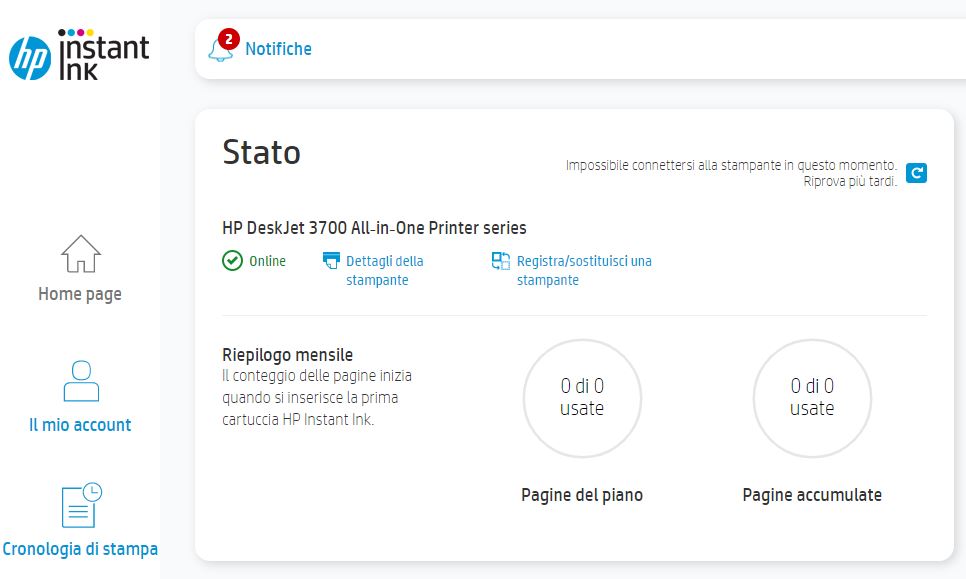Click the user profile icon in the sidebar
Screen dimensions: 966x579
click(80, 382)
